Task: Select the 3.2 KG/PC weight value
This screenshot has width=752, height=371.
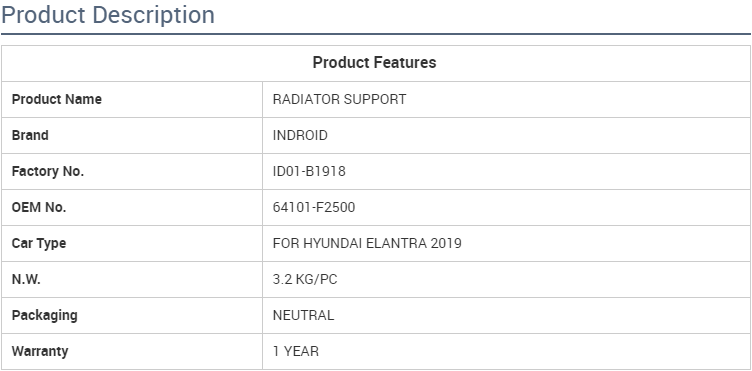Action: point(305,279)
